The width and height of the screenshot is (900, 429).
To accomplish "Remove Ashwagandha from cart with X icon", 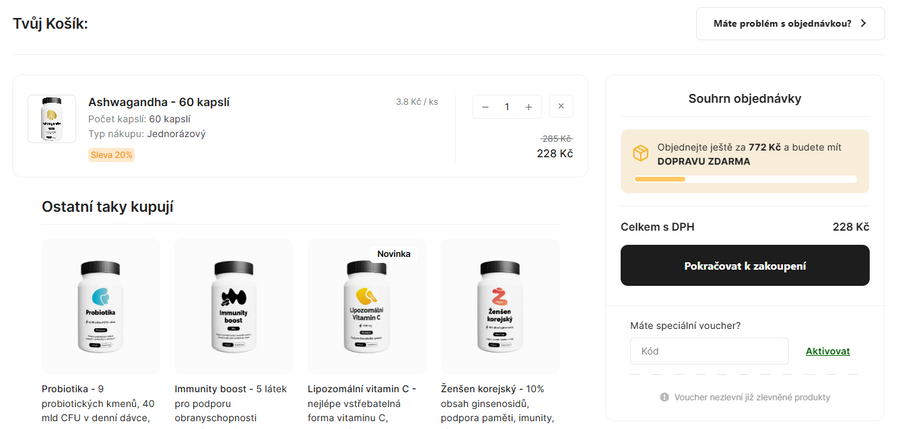I will pos(561,107).
